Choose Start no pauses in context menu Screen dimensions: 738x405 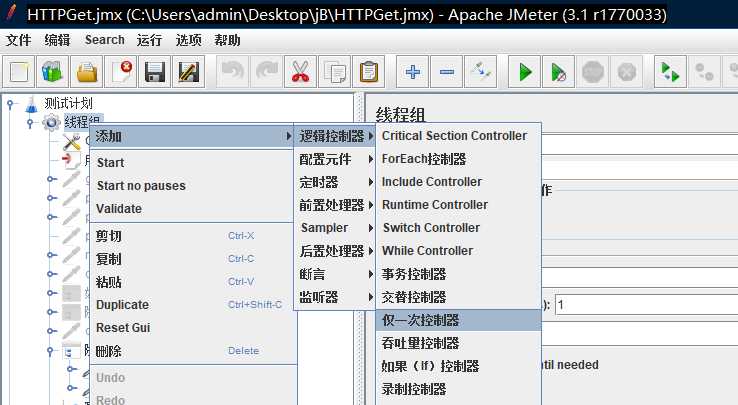pos(192,186)
